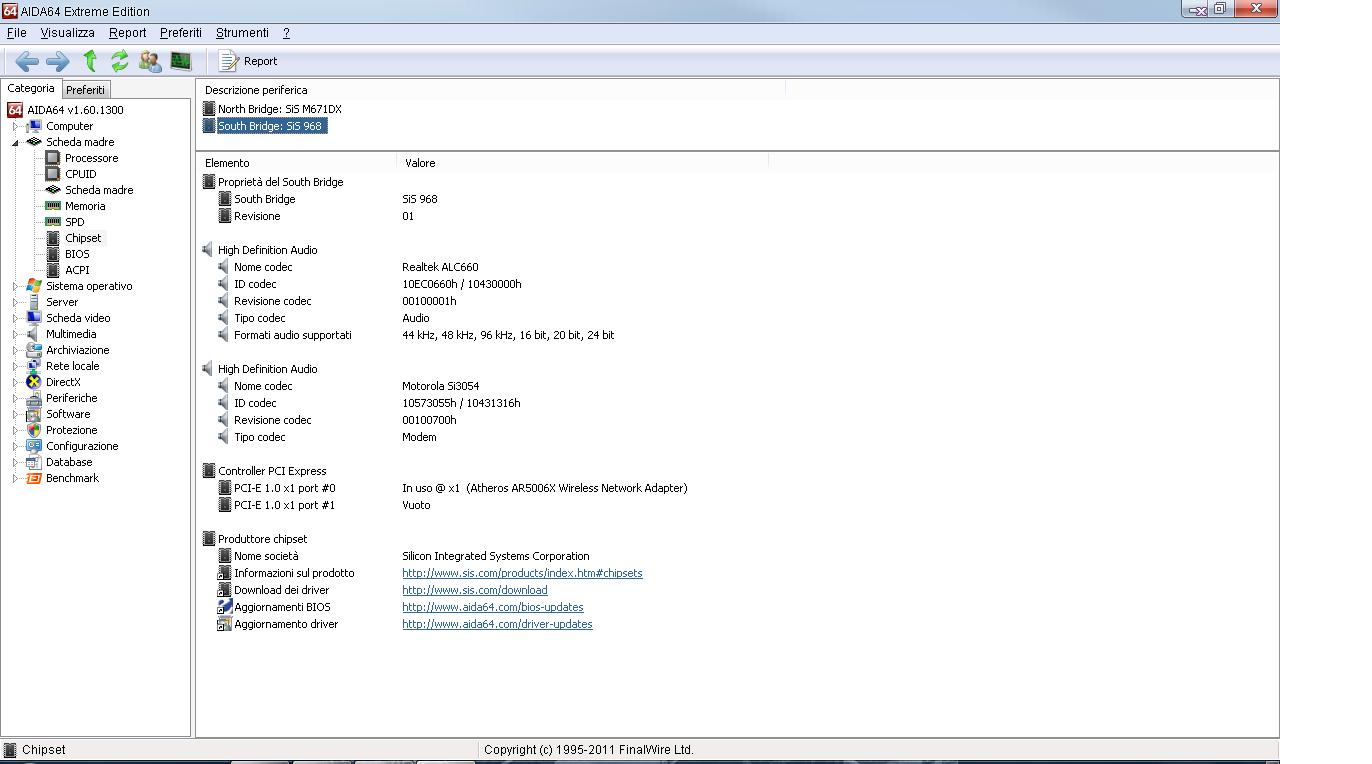Screen dimensions: 1372x764
Task: Click the Chipset icon in the tree
Action: click(53, 238)
